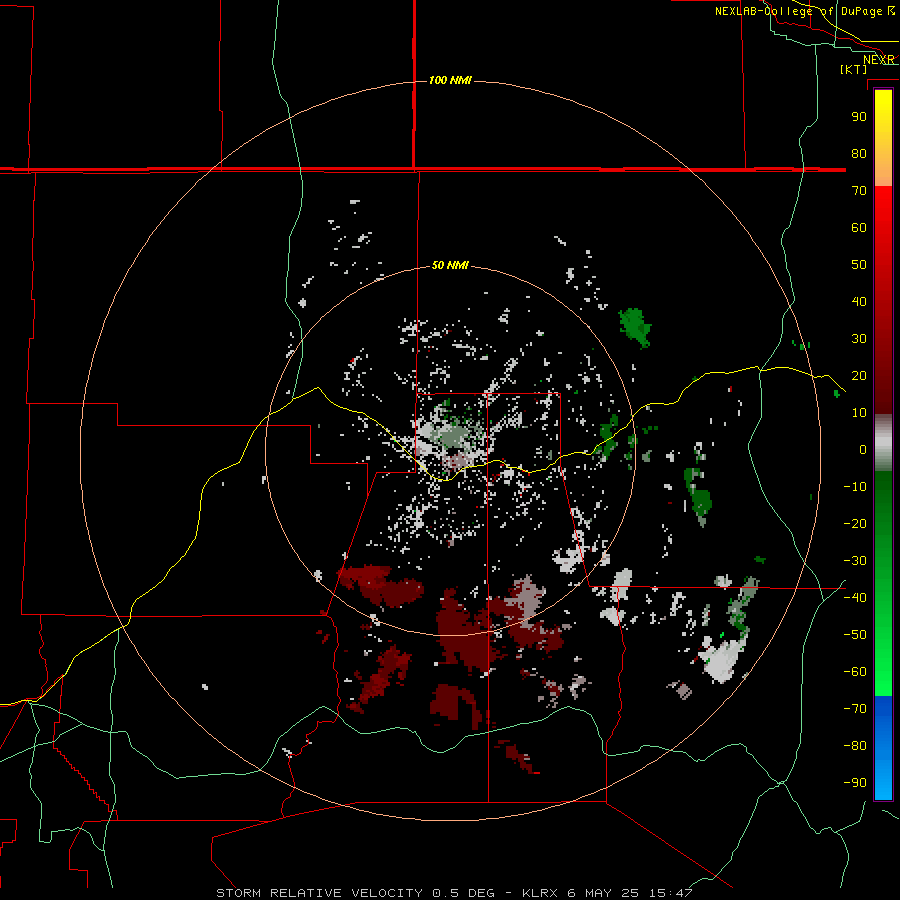Click the '50 NMI' range ring label
The image size is (900, 900).
450,265
